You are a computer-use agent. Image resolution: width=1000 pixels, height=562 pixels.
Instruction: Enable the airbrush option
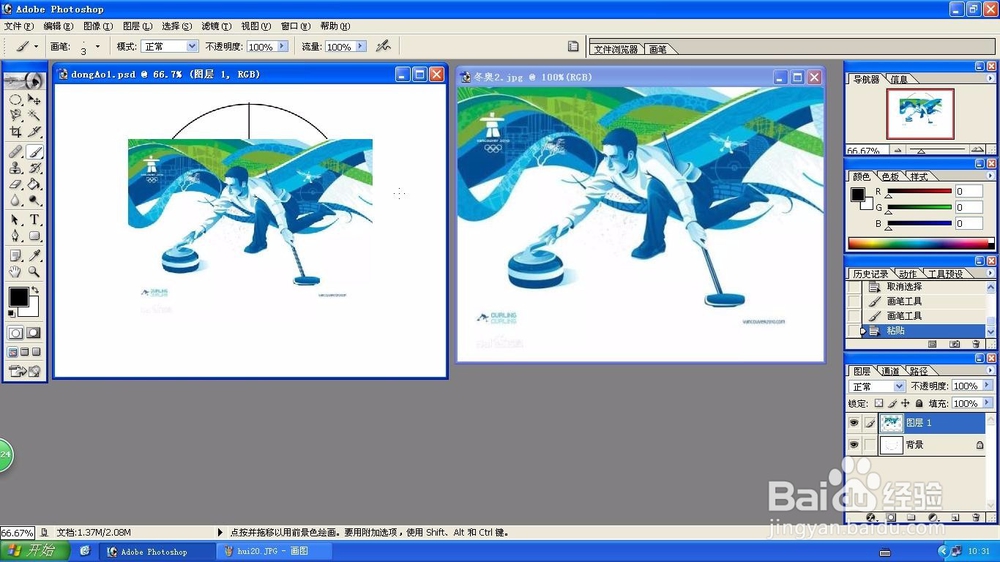tap(383, 46)
